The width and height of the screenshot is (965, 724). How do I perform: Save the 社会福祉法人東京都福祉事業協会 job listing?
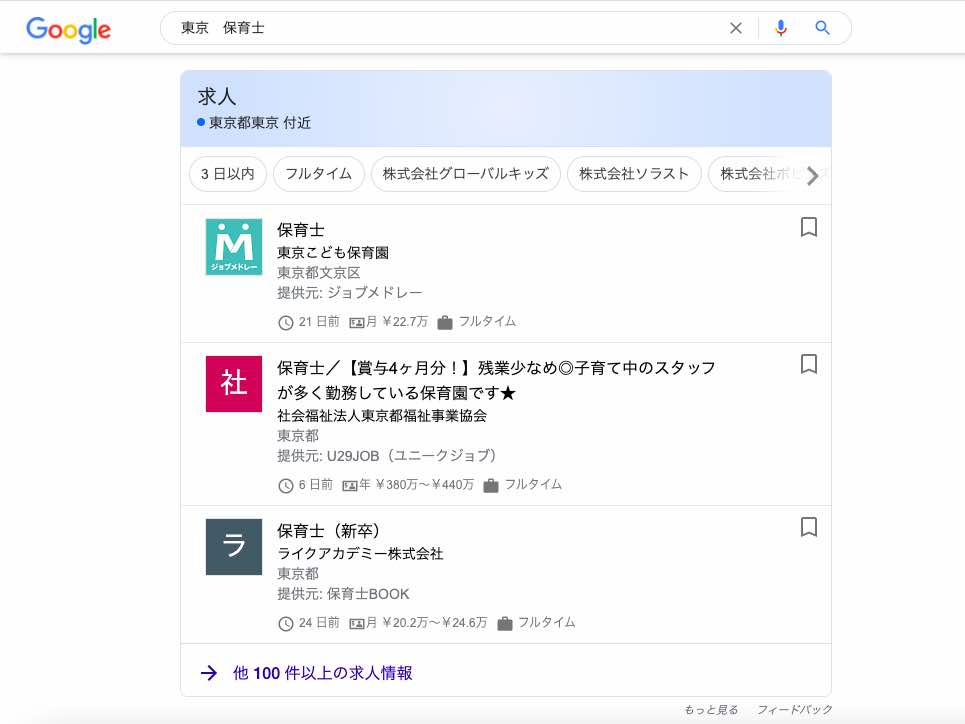(809, 365)
